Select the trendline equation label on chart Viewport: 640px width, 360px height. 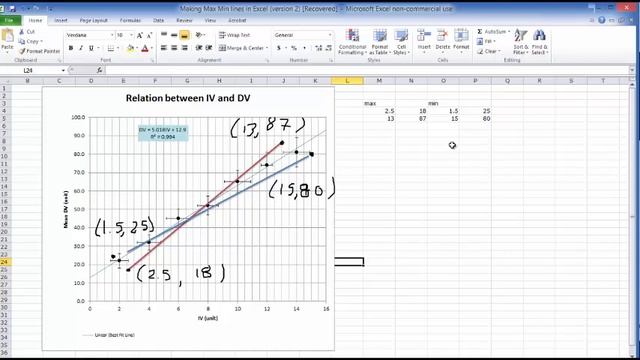[x=163, y=133]
